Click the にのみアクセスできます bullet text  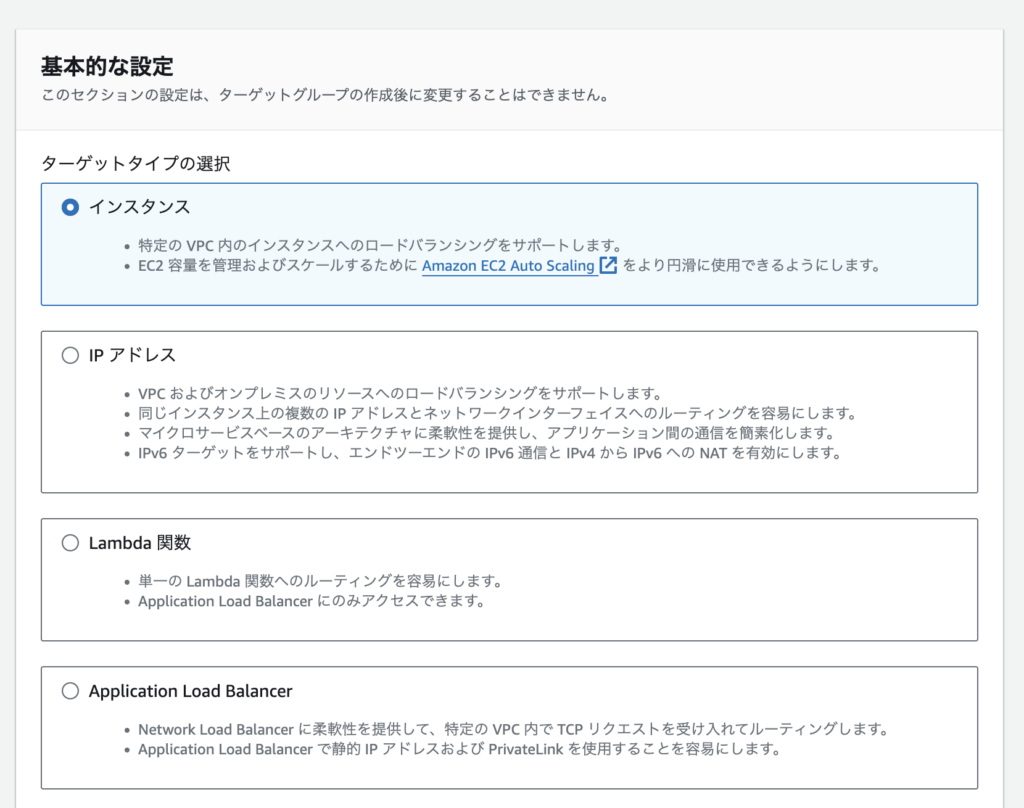(311, 601)
